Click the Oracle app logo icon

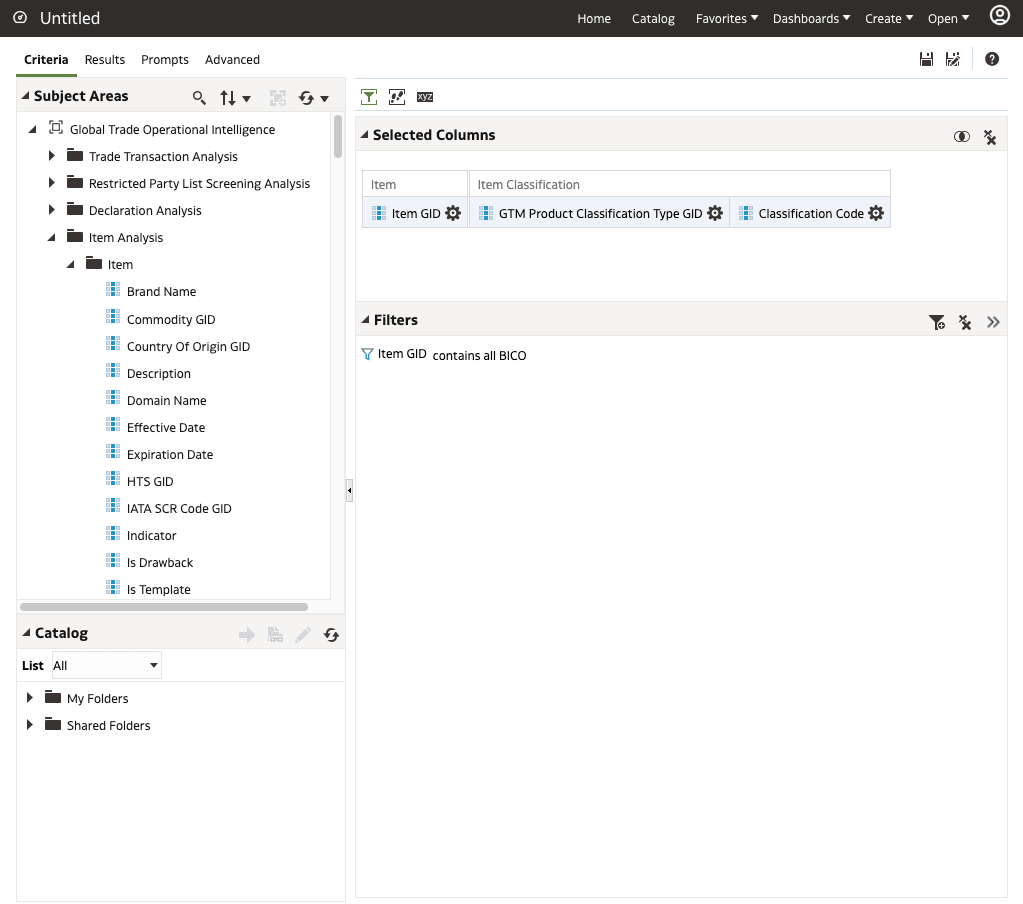20,18
